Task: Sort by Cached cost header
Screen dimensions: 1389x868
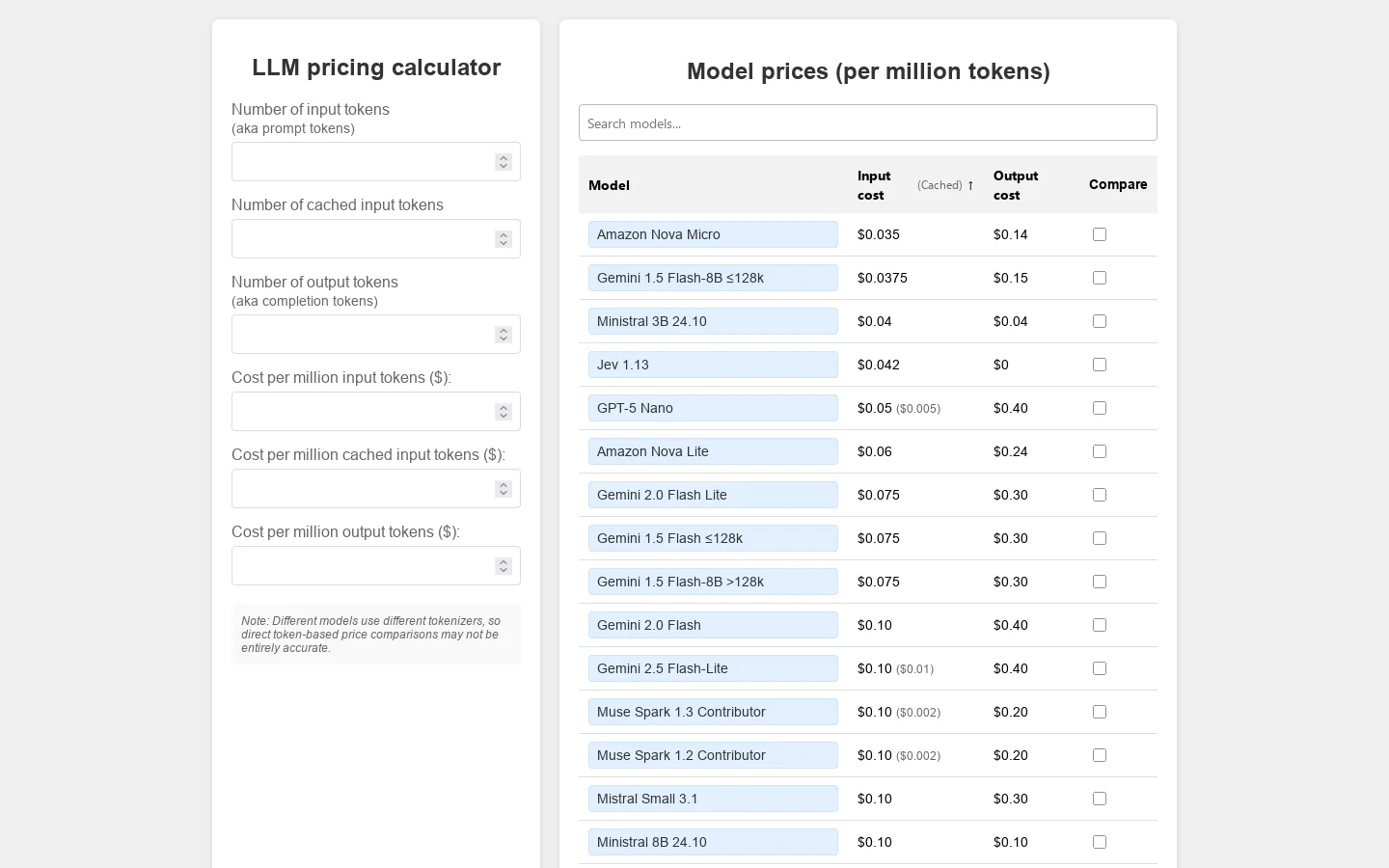Action: point(940,185)
